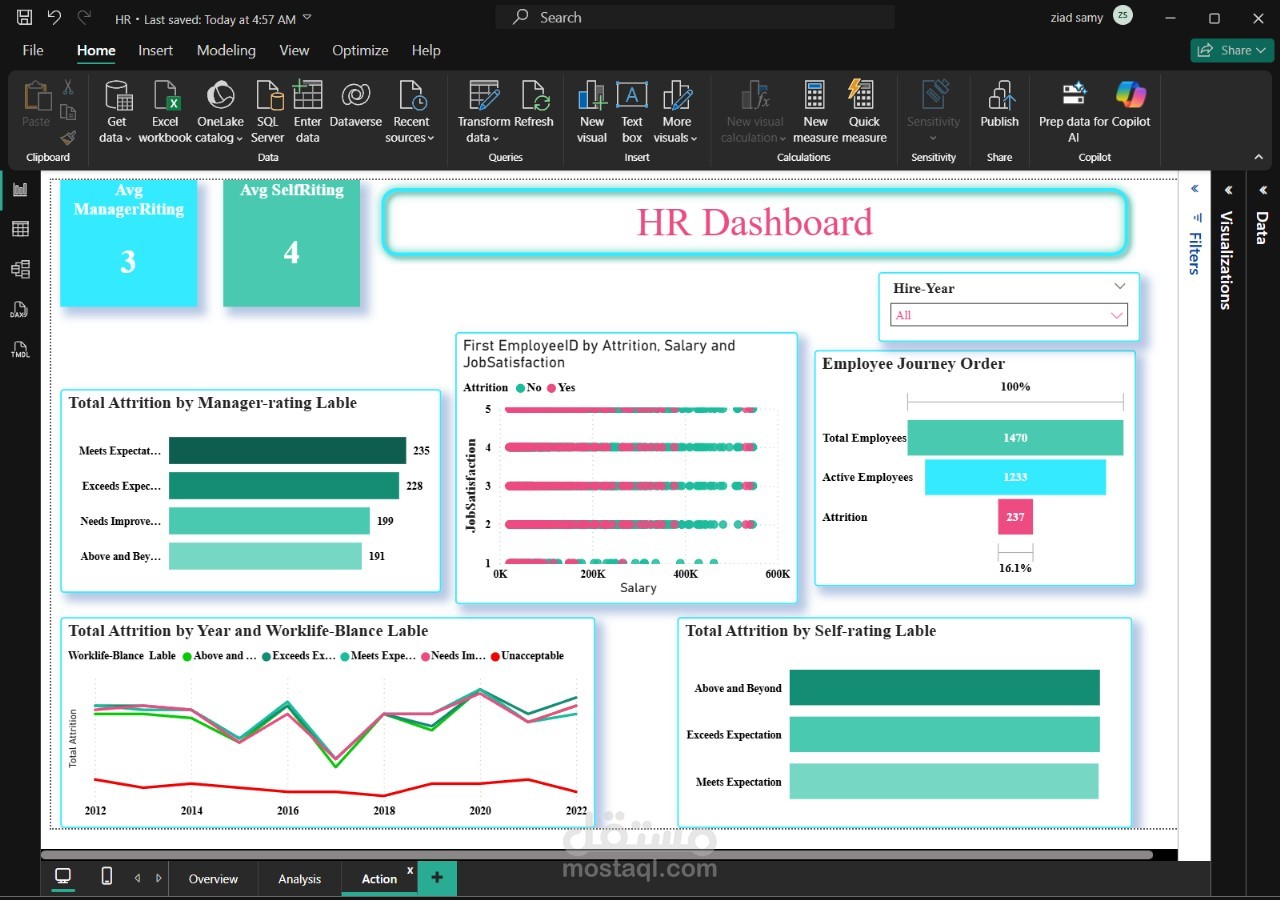Create a New measure
The image size is (1280, 900).
coord(816,111)
